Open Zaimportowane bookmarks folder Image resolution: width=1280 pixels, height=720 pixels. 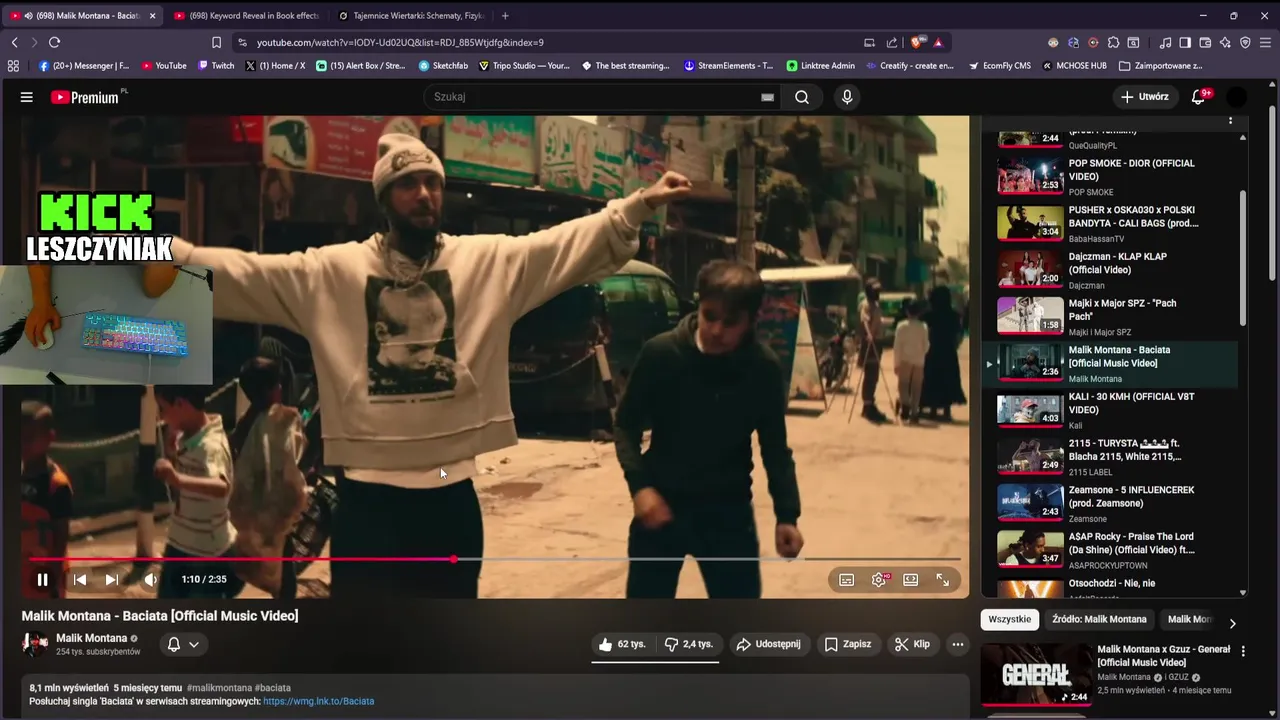coord(1161,66)
